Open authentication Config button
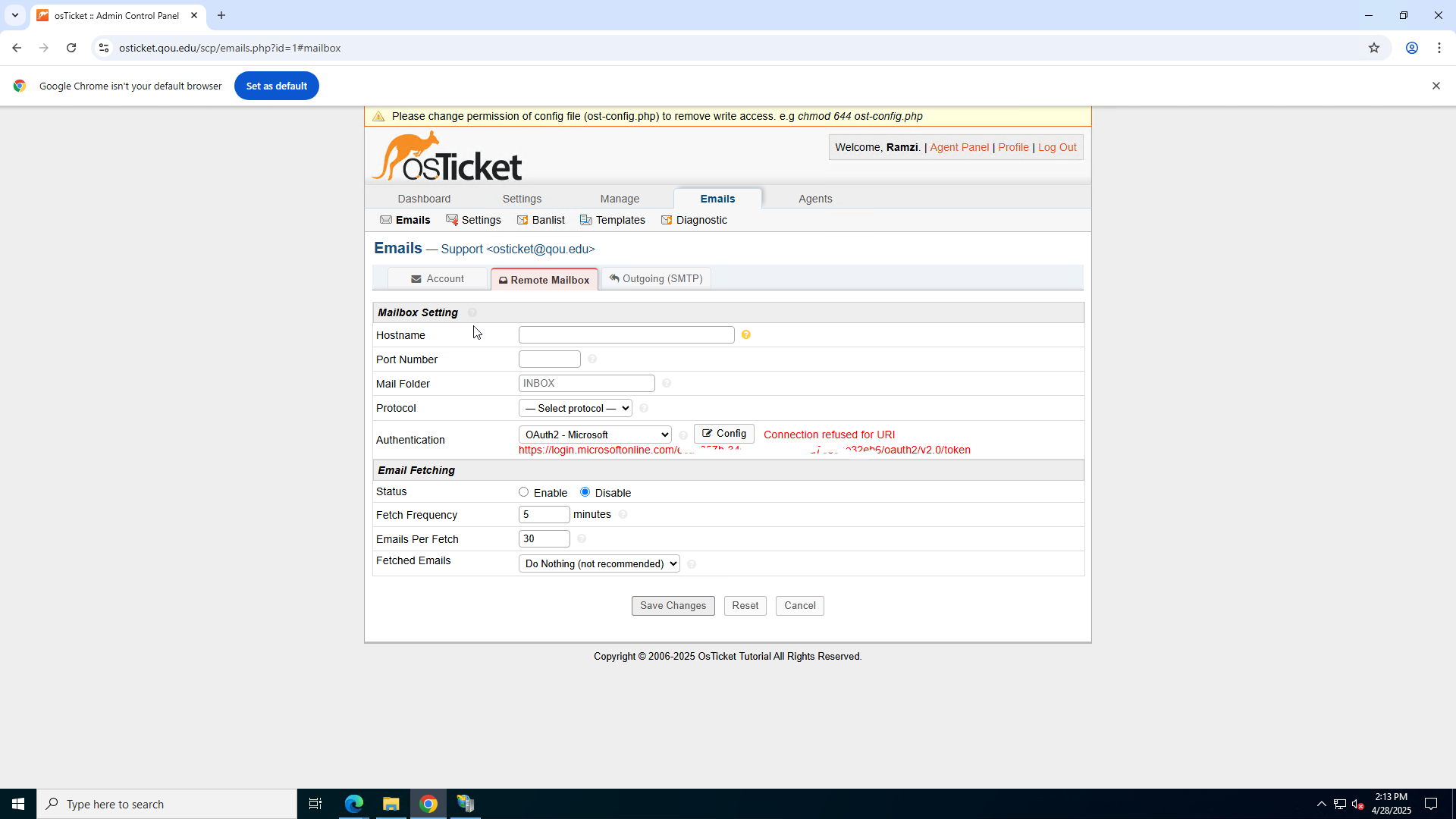 (724, 434)
